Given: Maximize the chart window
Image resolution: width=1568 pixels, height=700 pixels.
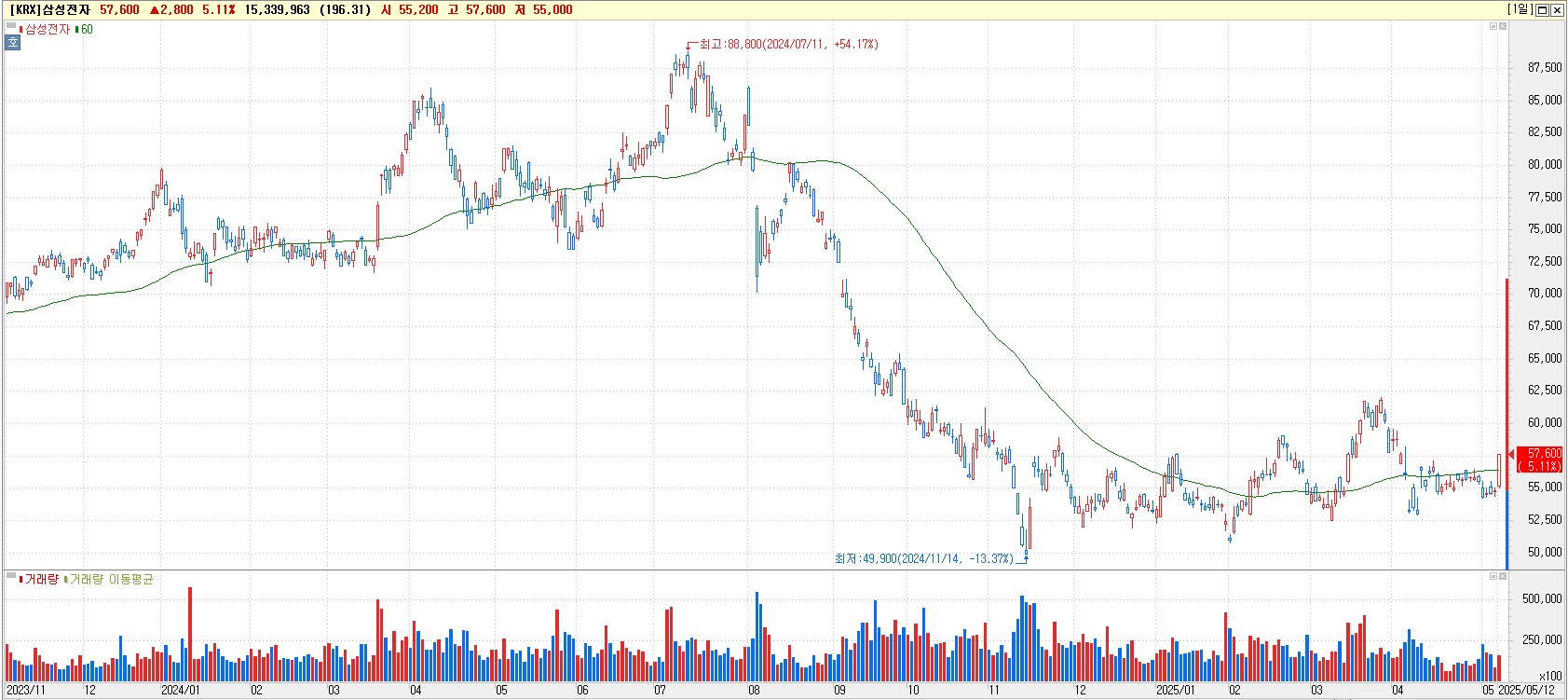Looking at the screenshot, I should [1543, 9].
